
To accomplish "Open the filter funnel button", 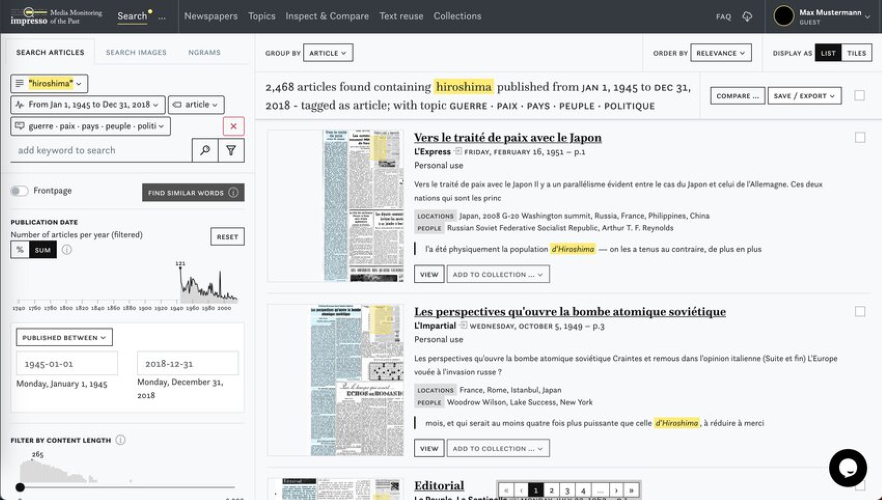I will 231,150.
